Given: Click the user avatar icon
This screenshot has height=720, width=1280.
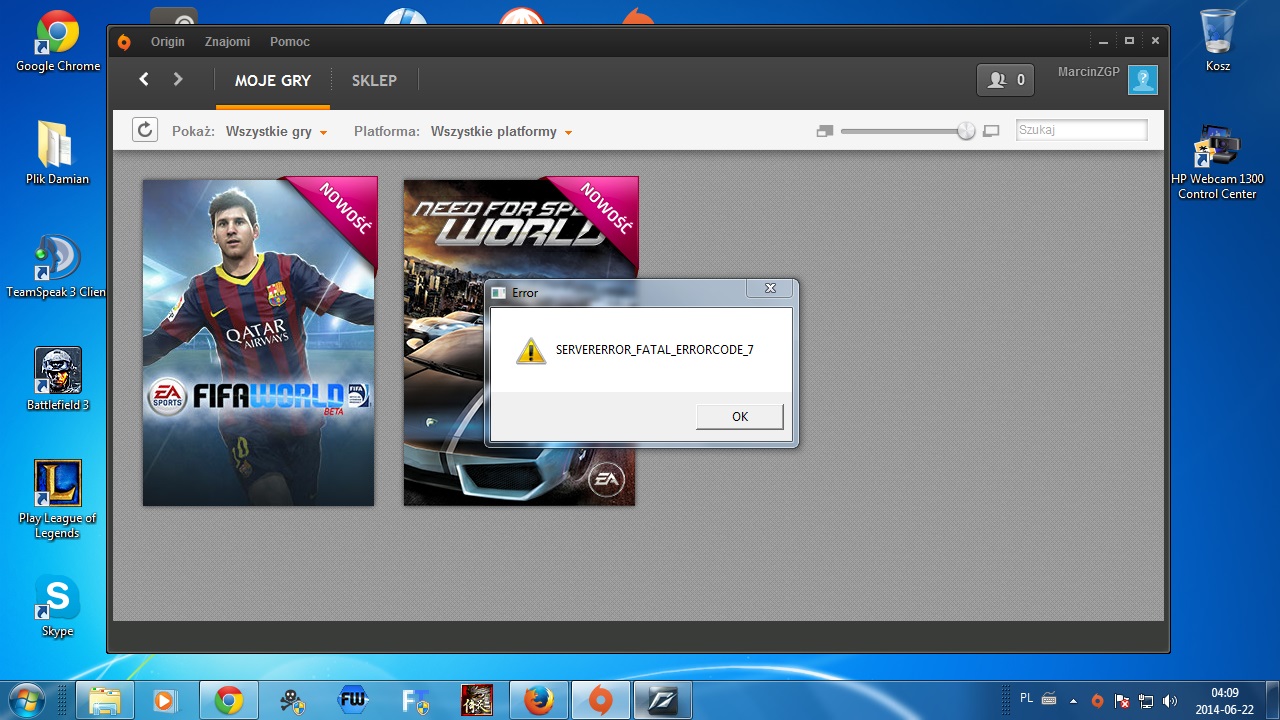Looking at the screenshot, I should [x=1142, y=80].
